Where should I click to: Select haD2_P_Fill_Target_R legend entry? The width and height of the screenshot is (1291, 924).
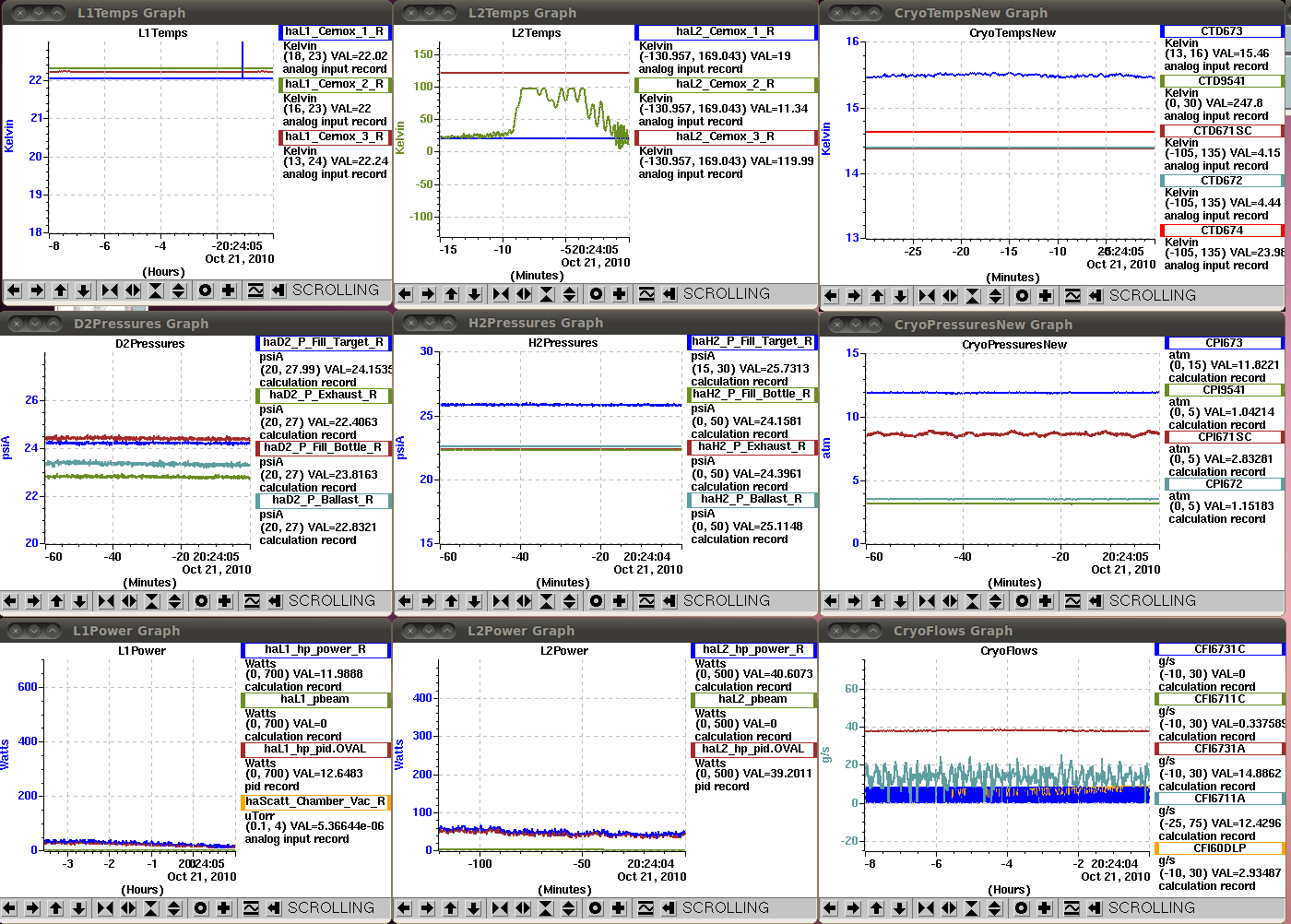324,343
